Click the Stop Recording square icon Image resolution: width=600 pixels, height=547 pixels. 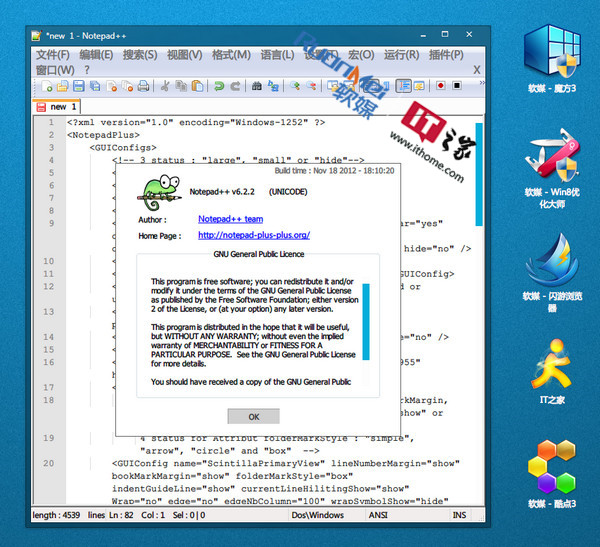click(457, 86)
